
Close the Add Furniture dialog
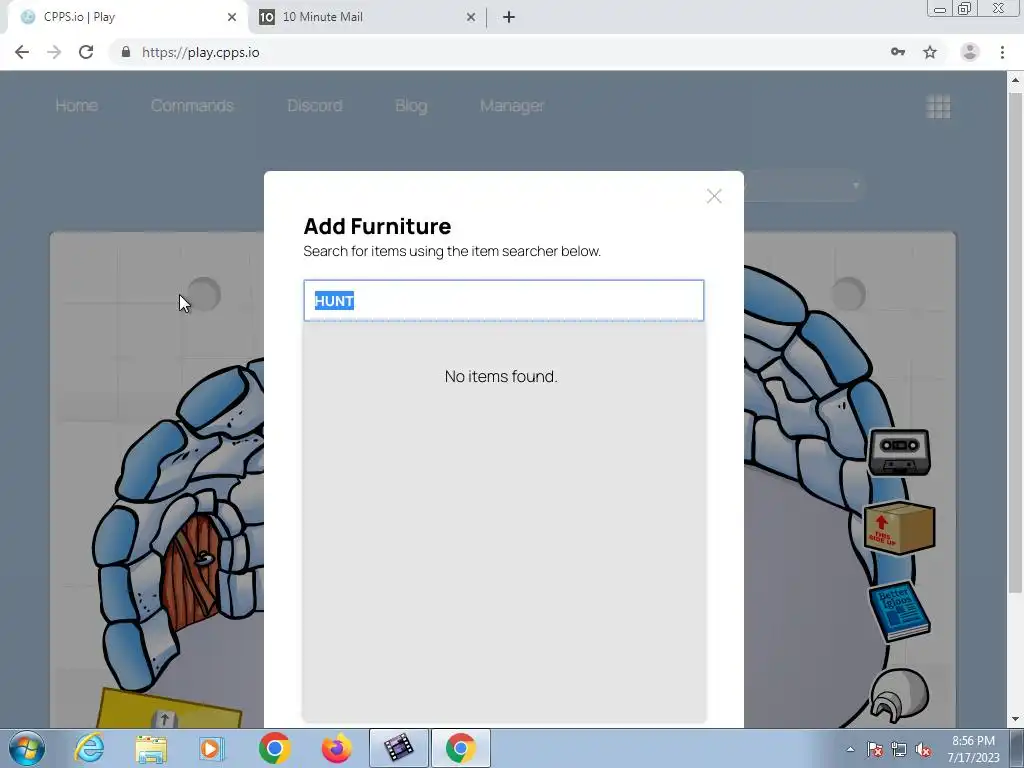[x=714, y=196]
